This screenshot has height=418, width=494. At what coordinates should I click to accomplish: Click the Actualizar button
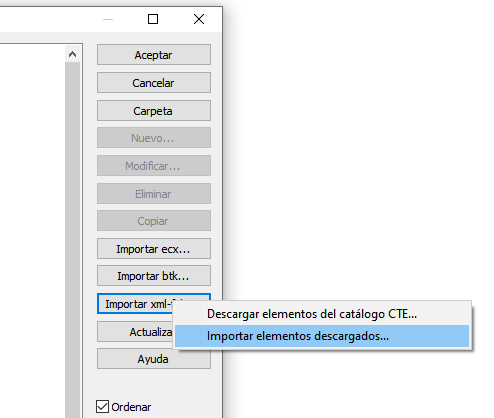click(x=135, y=332)
